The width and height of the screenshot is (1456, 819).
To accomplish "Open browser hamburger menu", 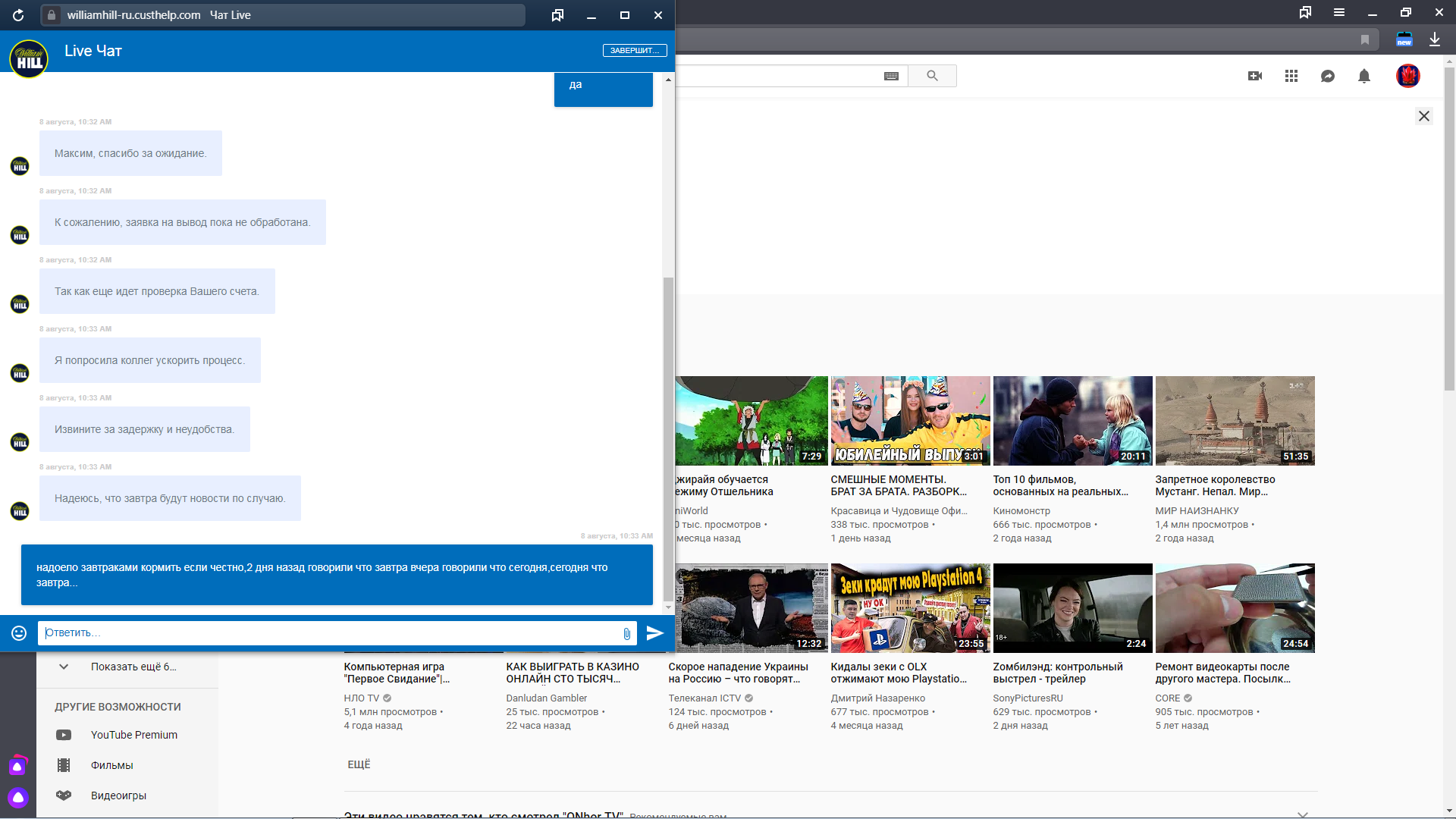I will click(1339, 13).
